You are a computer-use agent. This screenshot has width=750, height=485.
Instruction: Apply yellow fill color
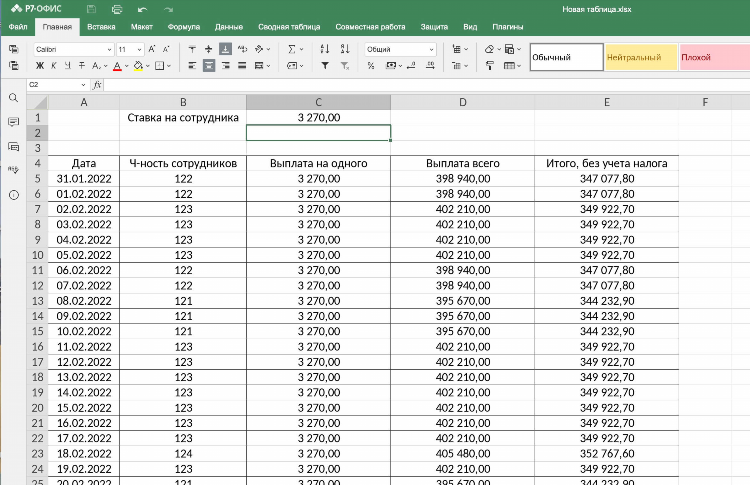(138, 66)
